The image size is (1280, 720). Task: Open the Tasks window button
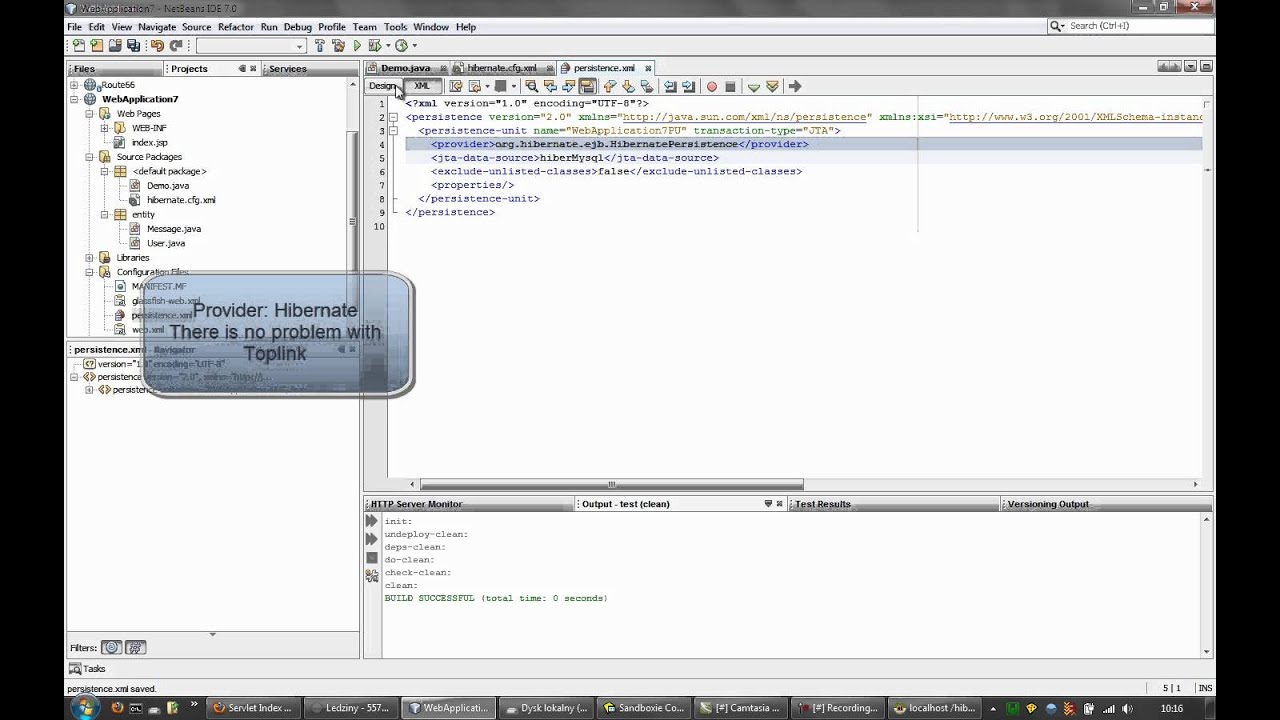(x=88, y=669)
